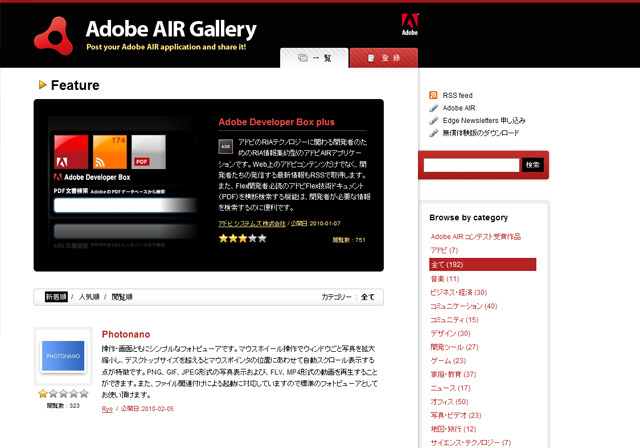Viewport: 640px width, 448px height.
Task: Click the yellow Feature arrow icon
Action: [42, 84]
